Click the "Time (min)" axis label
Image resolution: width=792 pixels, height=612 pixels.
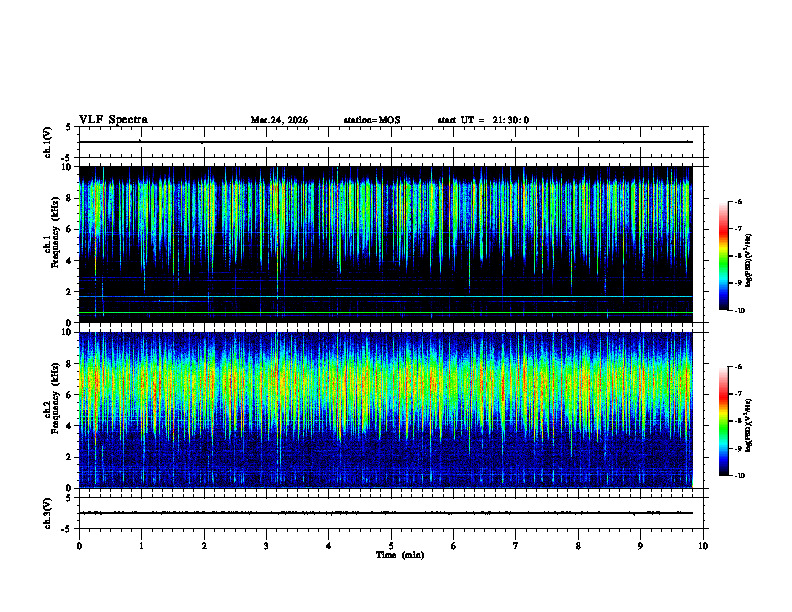pos(400,555)
